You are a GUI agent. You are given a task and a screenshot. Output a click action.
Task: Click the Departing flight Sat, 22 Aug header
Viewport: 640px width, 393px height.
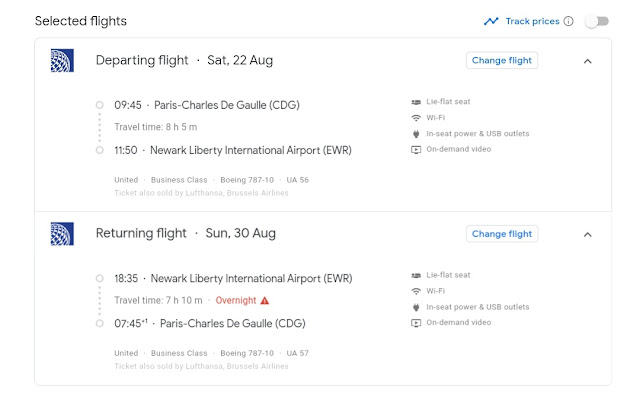click(x=184, y=60)
